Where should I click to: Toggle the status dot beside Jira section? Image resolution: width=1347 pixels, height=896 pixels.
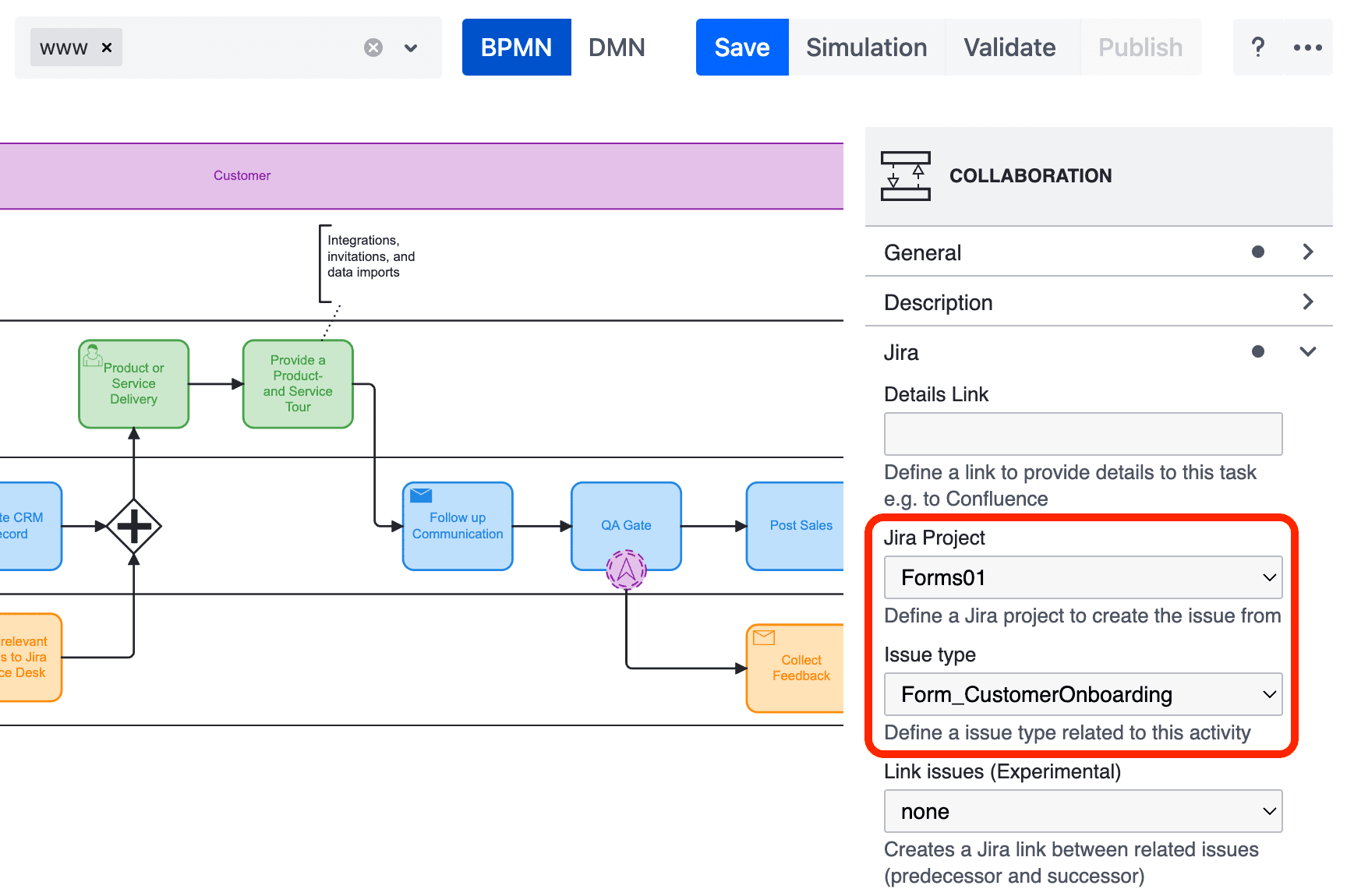pos(1258,351)
